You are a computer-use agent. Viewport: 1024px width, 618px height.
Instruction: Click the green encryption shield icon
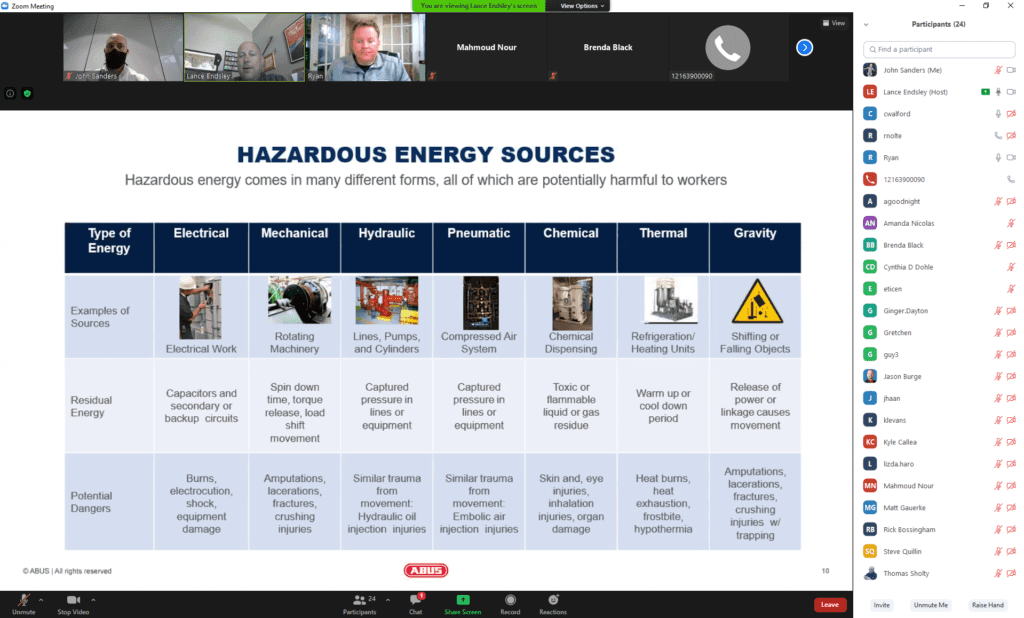click(x=27, y=93)
